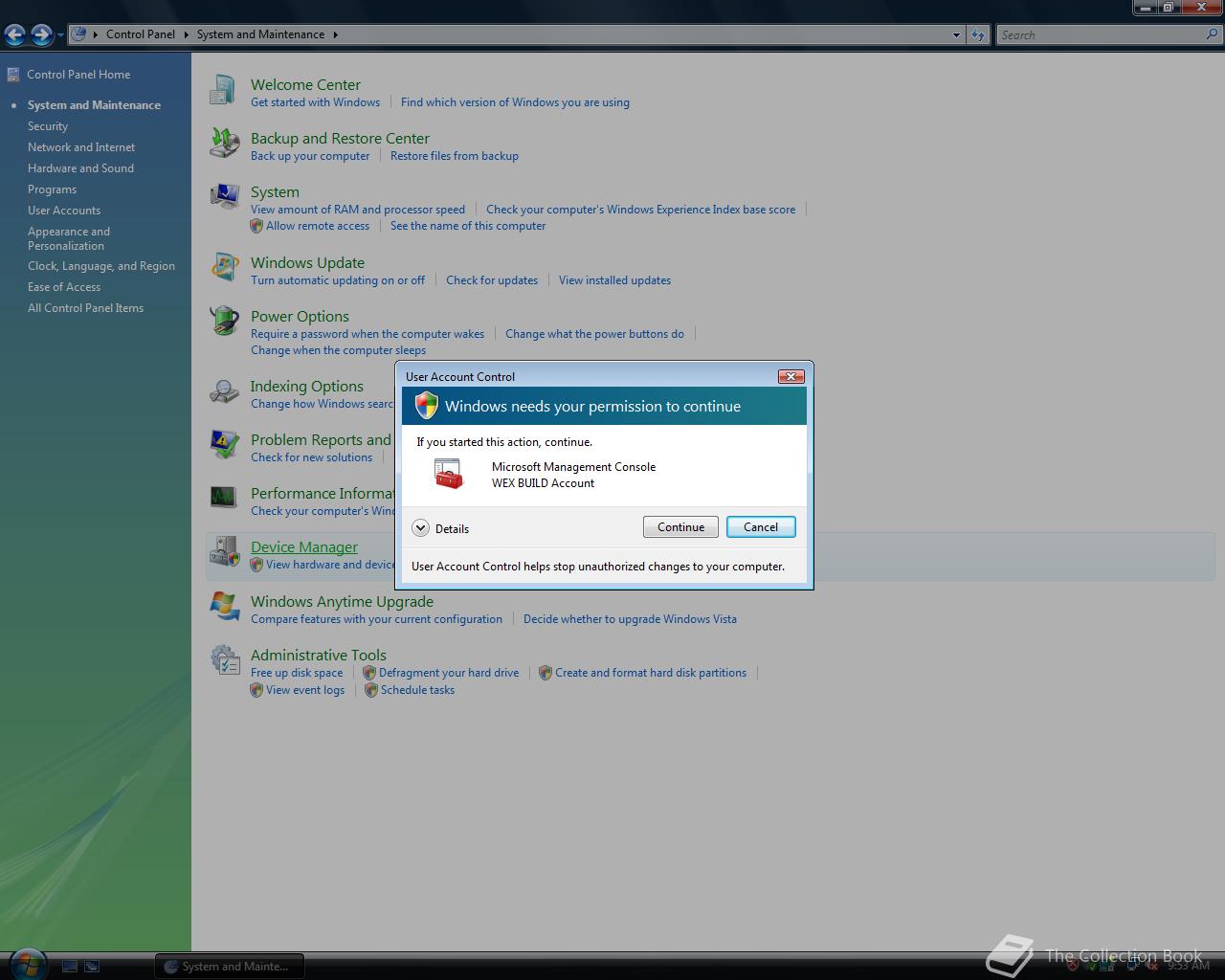Image resolution: width=1225 pixels, height=980 pixels.
Task: Click Continue in the UAC dialog
Action: coord(680,527)
